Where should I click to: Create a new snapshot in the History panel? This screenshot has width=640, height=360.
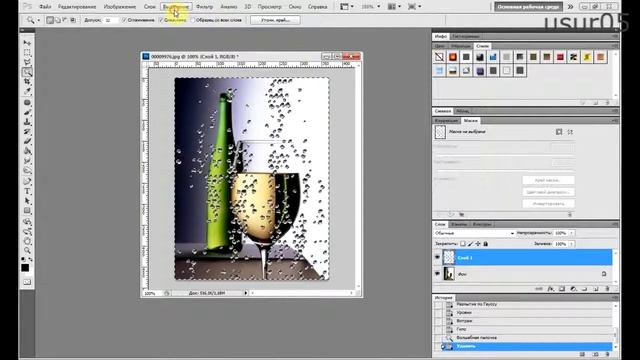(x=596, y=355)
